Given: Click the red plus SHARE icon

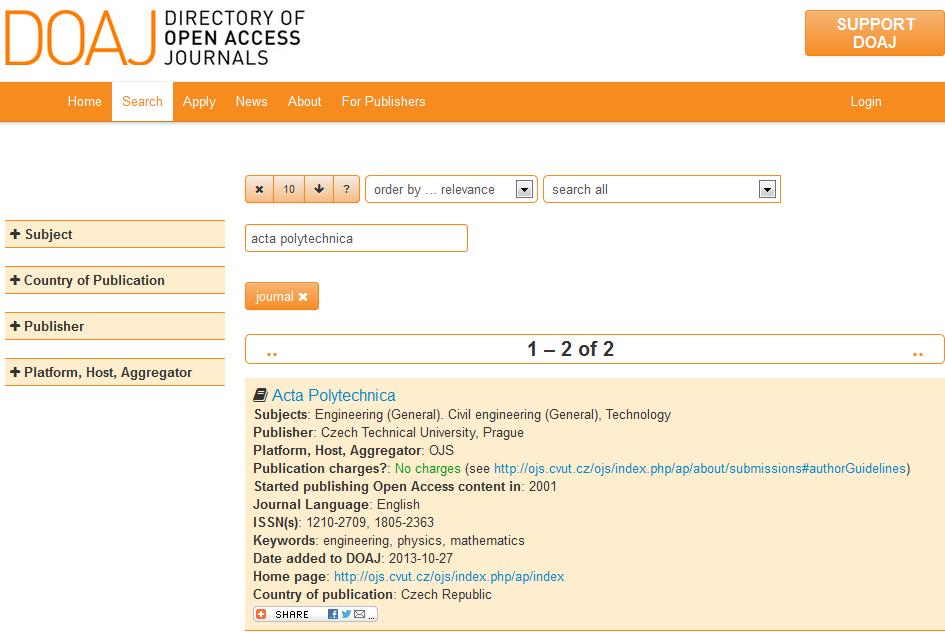Looking at the screenshot, I should [261, 614].
